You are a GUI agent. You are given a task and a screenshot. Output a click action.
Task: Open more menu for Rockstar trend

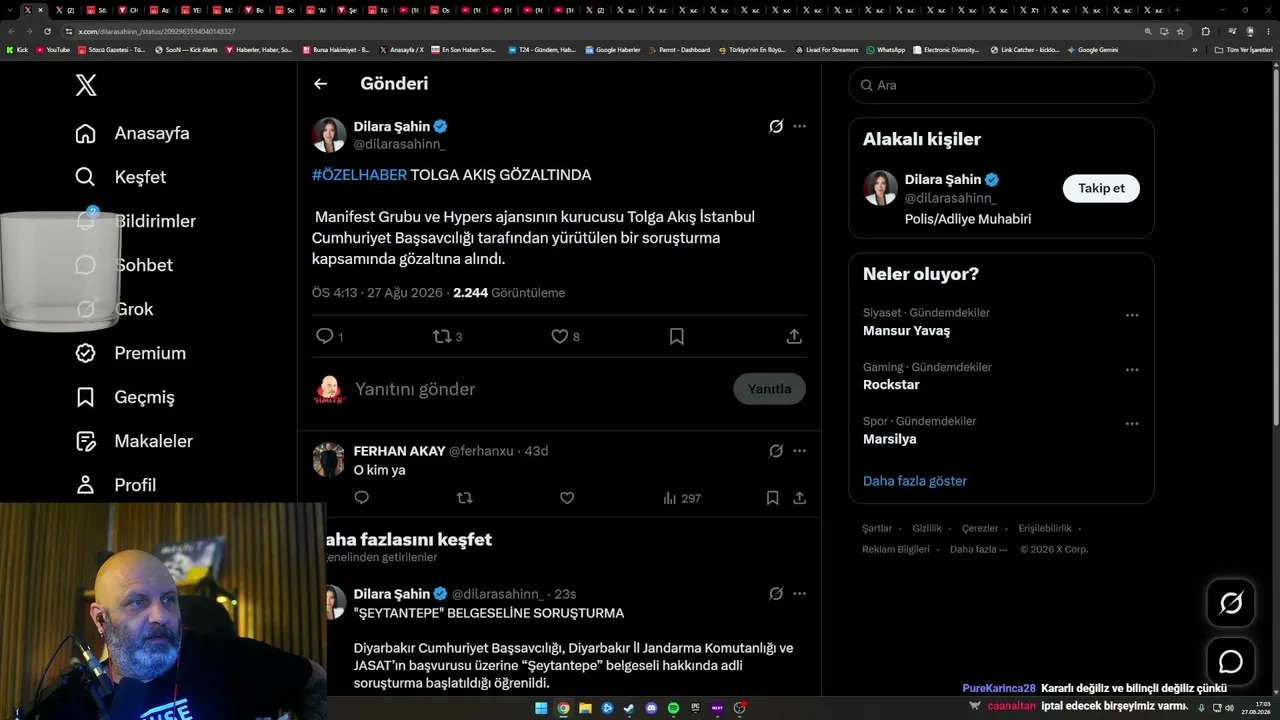(1132, 370)
